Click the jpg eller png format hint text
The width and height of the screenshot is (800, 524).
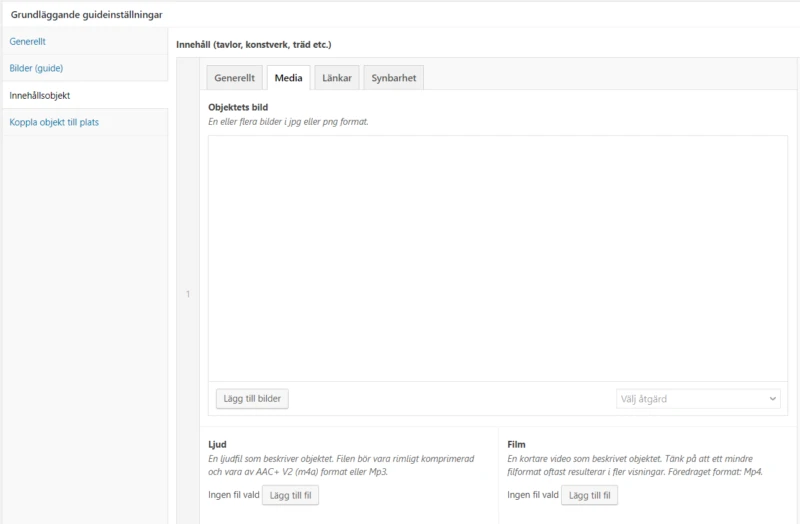point(288,121)
